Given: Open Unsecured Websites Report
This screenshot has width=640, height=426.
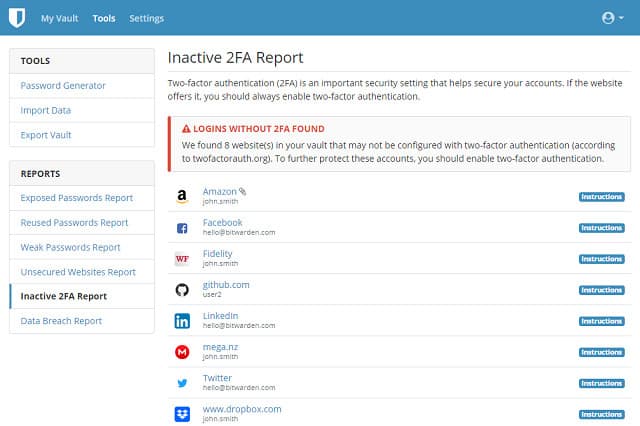Looking at the screenshot, I should coord(82,272).
